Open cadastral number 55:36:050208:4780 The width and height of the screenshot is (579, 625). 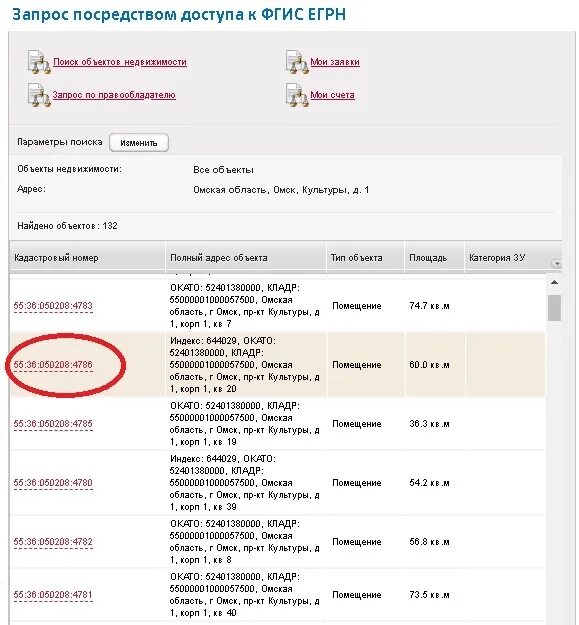(x=53, y=483)
